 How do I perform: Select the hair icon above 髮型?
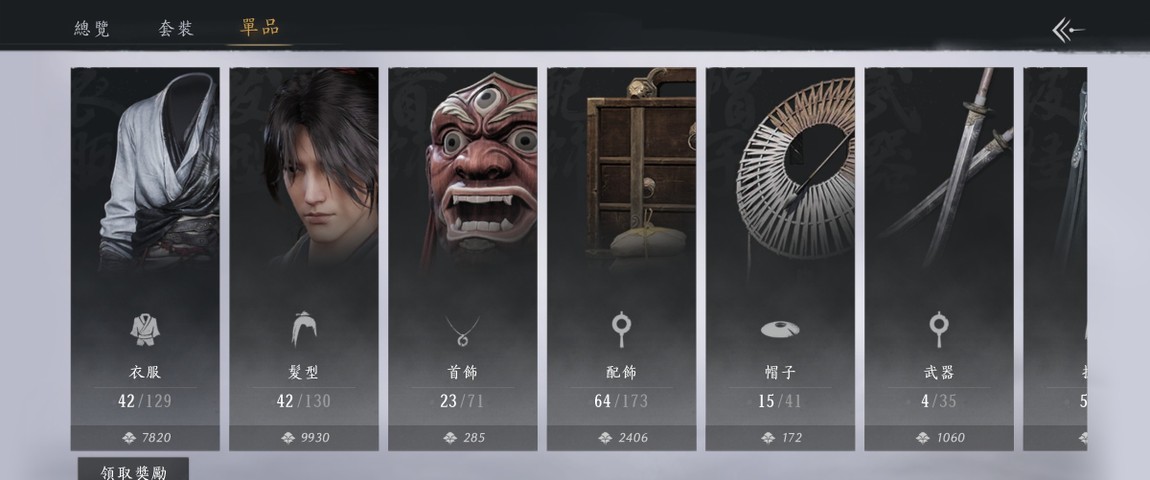304,329
